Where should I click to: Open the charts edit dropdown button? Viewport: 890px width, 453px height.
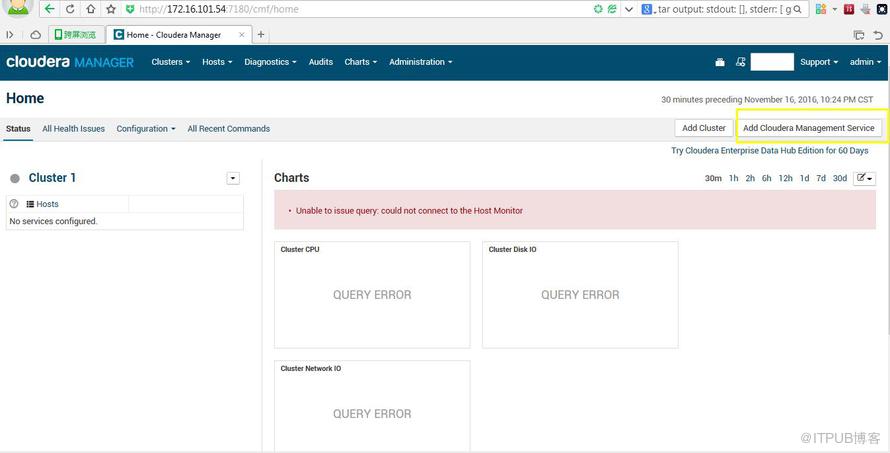tap(864, 178)
